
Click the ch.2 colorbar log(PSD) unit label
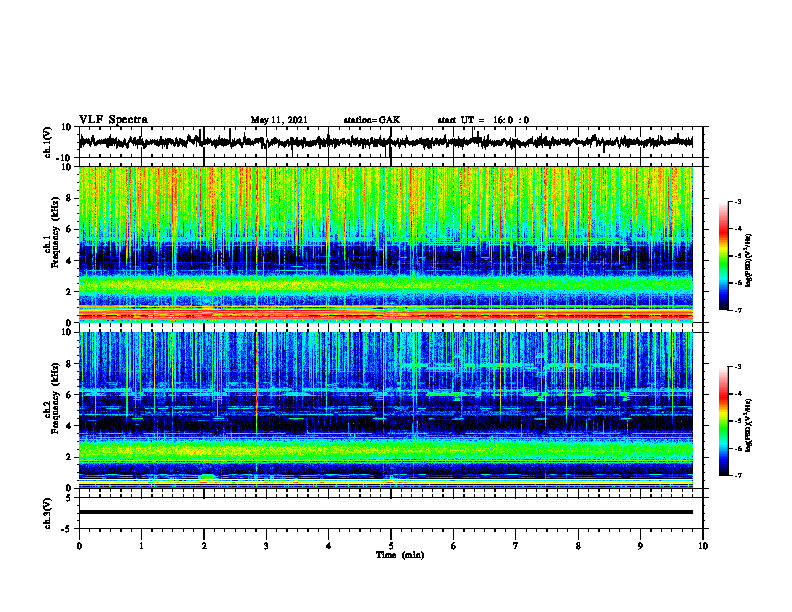(748, 424)
